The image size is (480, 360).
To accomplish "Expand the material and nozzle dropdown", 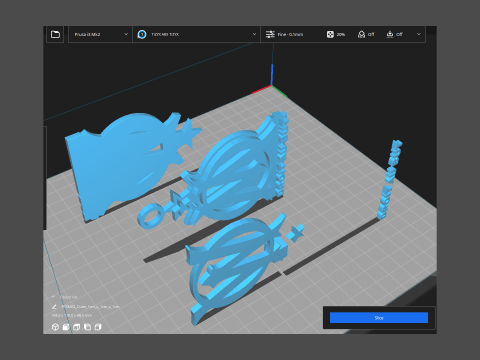I will 197,34.
